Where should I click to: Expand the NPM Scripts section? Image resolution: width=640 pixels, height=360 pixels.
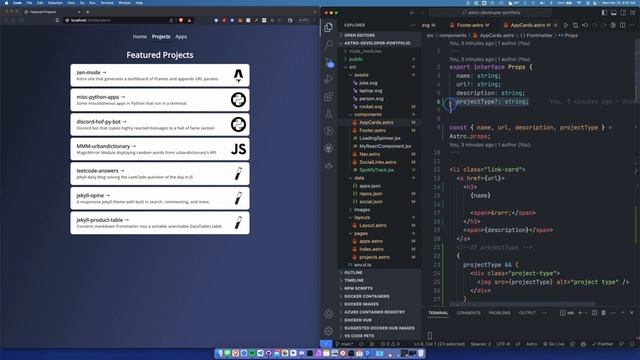(x=380, y=289)
